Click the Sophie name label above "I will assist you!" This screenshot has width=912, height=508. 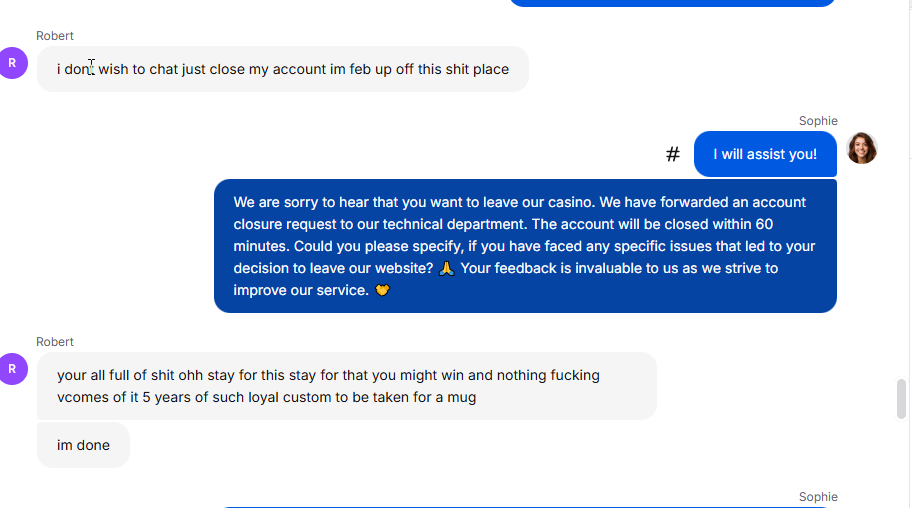coord(818,120)
